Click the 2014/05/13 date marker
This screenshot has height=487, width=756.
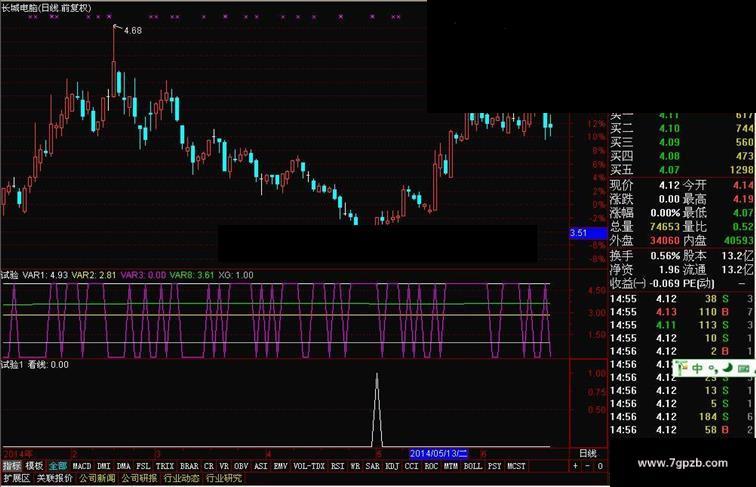[438, 454]
